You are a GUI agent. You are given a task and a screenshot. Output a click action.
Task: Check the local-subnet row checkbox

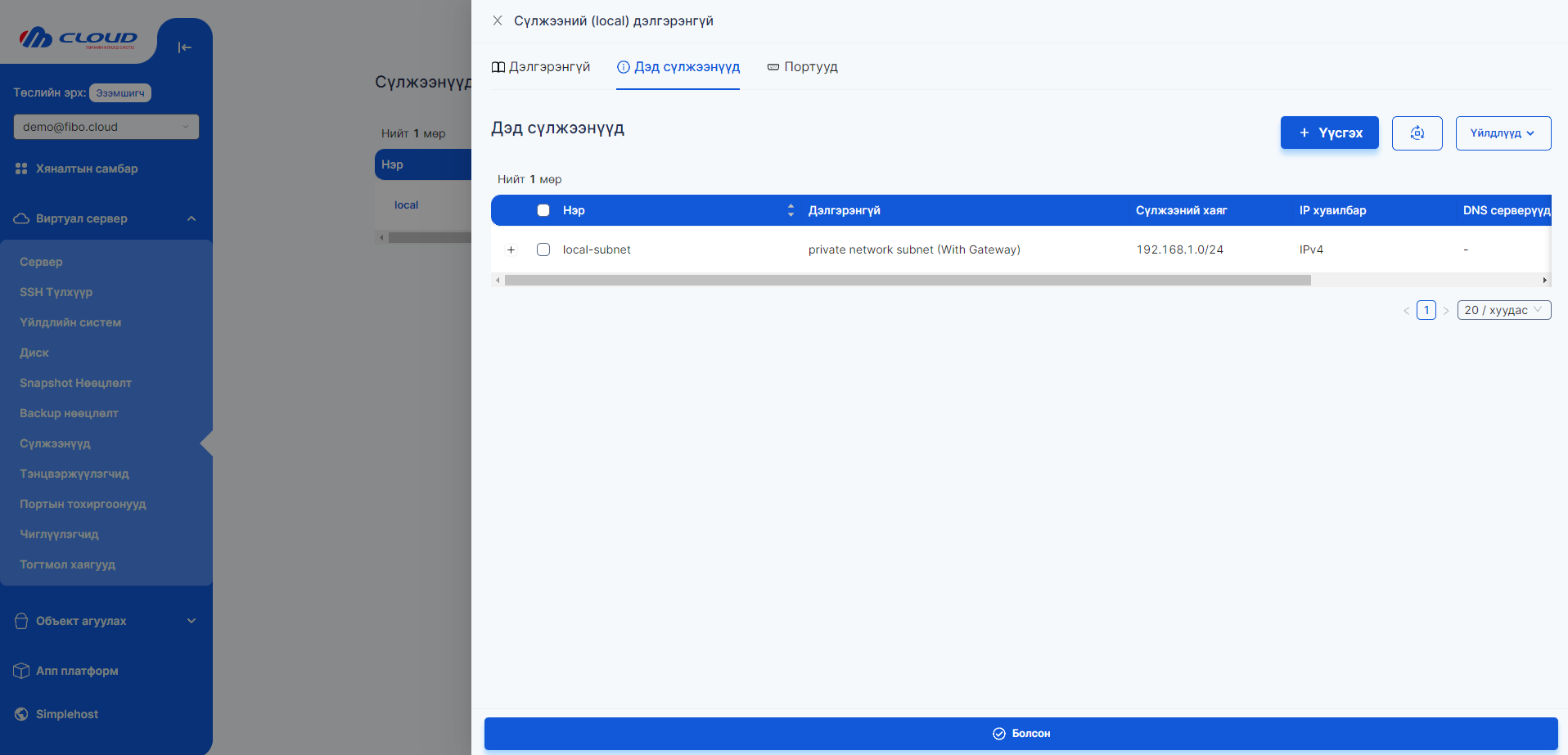click(543, 249)
